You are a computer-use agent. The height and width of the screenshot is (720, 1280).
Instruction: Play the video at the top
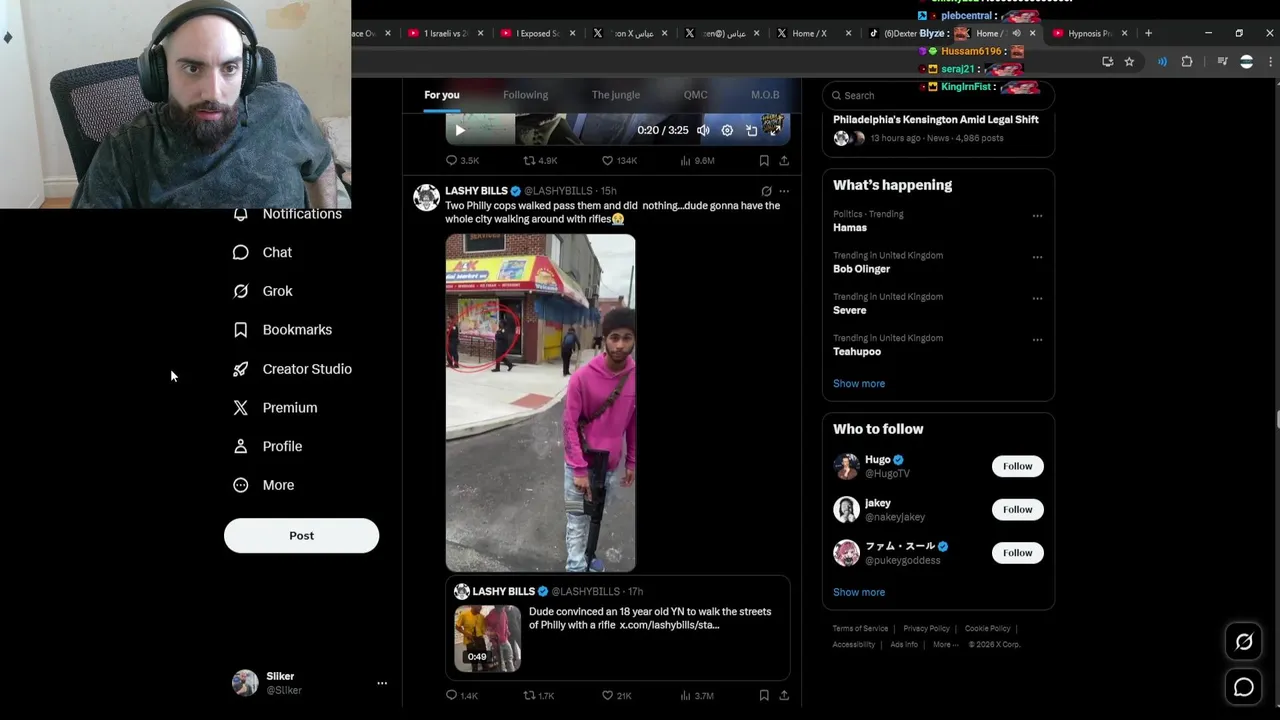click(460, 130)
